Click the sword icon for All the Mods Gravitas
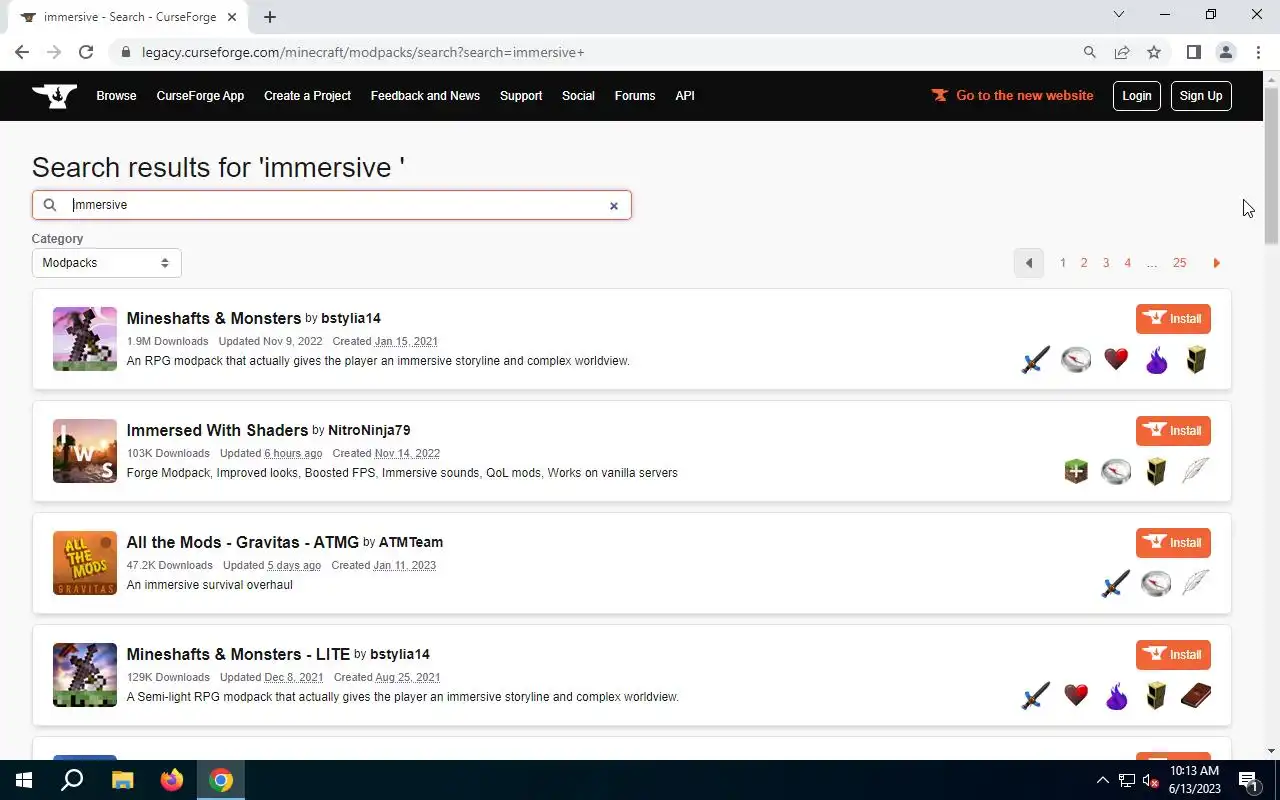Viewport: 1280px width, 800px height. (1115, 583)
